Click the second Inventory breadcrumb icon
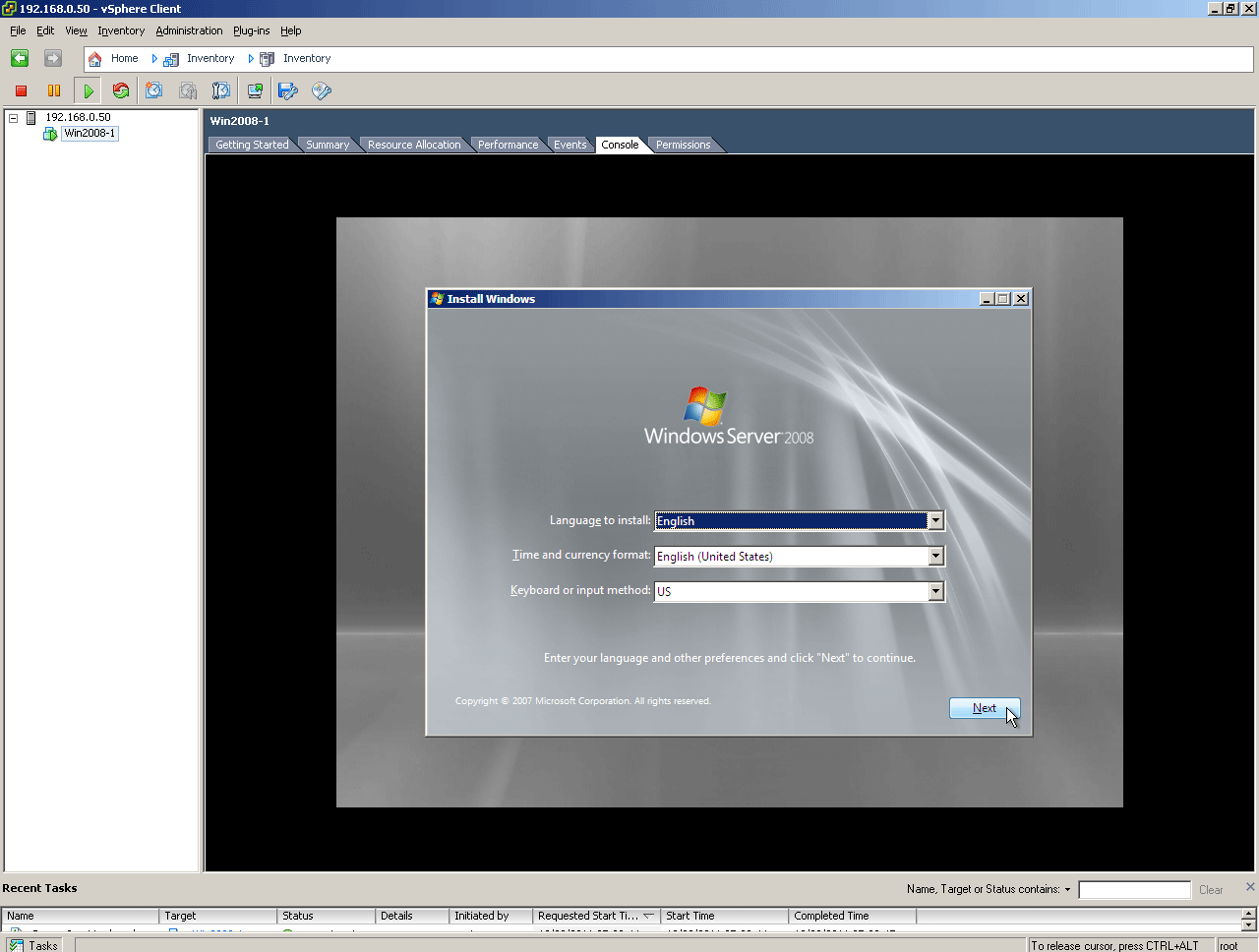Screen dimensions: 1259x952 click(267, 59)
